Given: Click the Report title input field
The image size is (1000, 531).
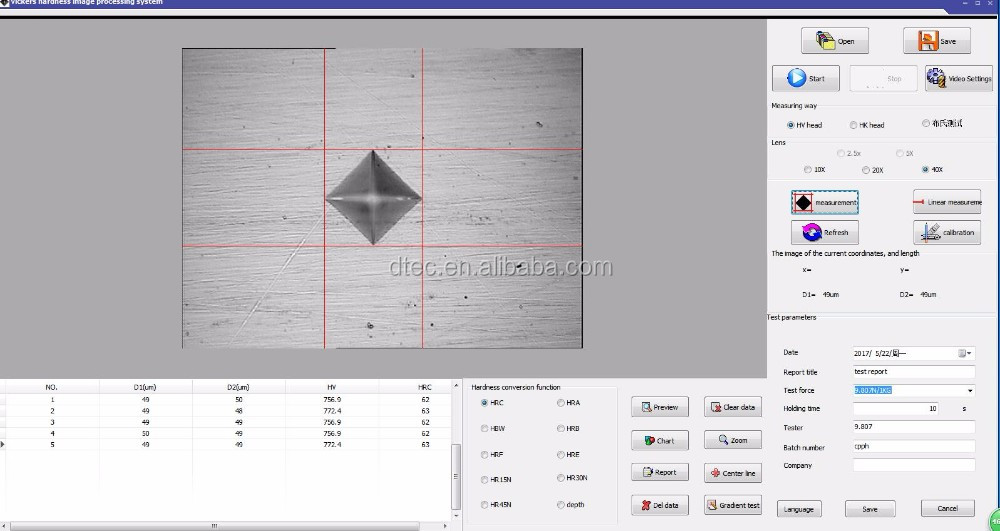Looking at the screenshot, I should (914, 372).
